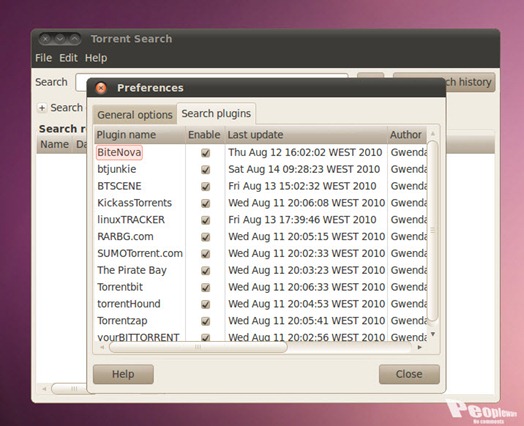
Task: Click the Close button in Preferences
Action: [x=409, y=374]
